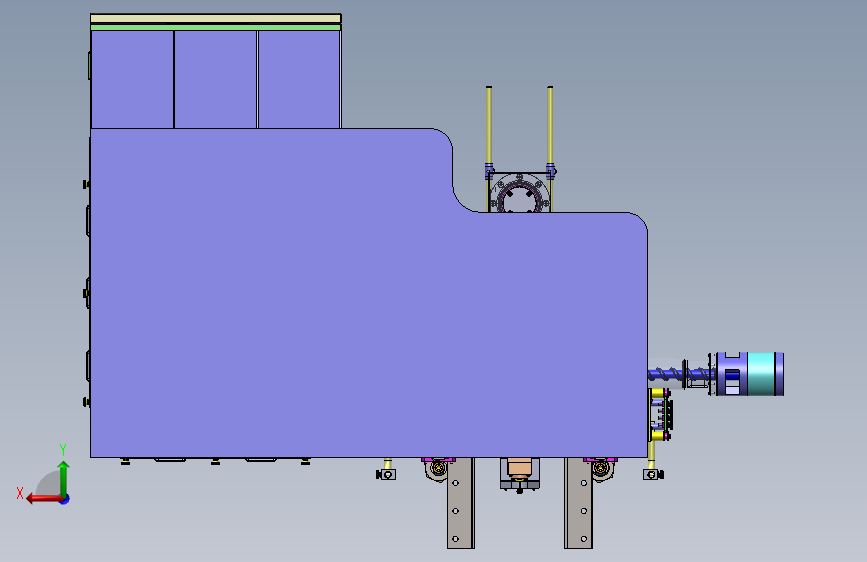Select the peach-colored component at bottom center
The image size is (867, 562).
coord(520,468)
